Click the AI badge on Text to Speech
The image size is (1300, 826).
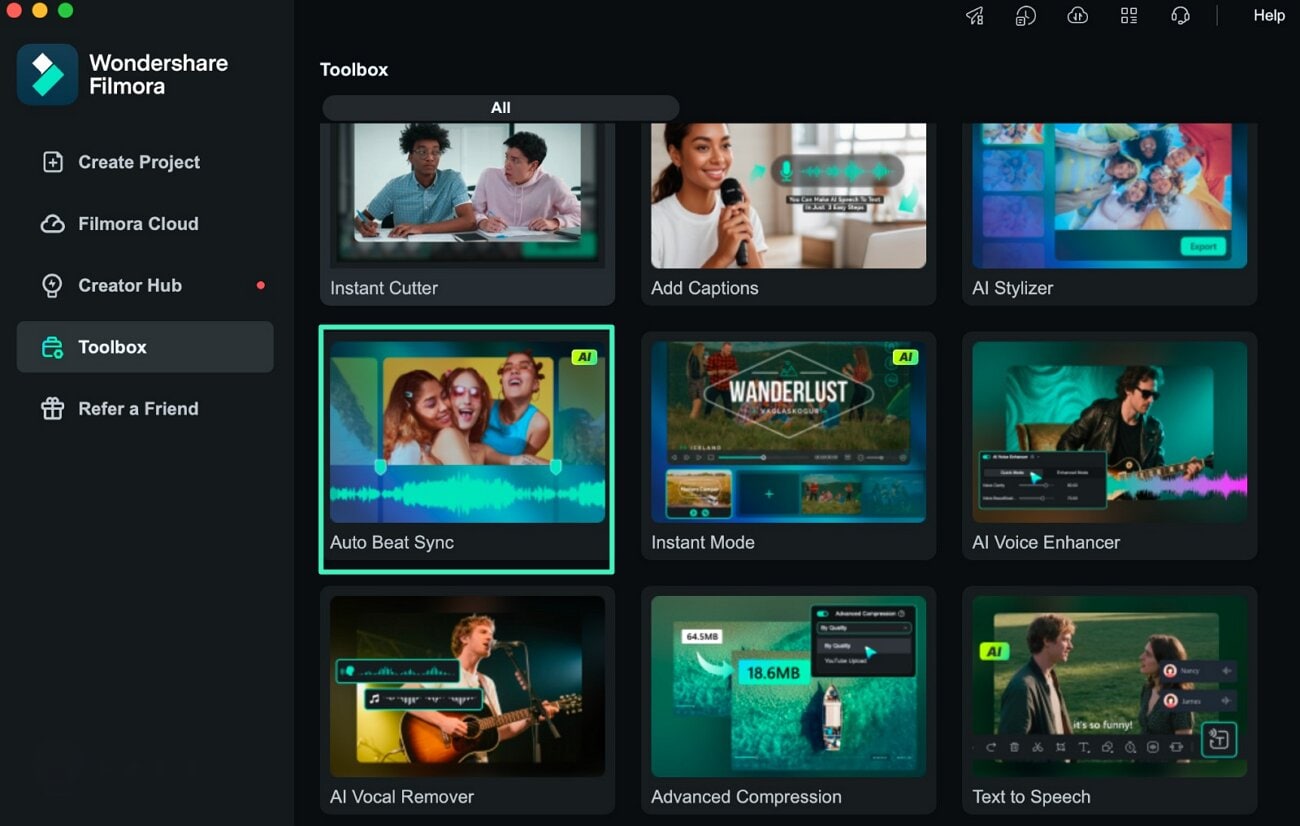coord(993,651)
